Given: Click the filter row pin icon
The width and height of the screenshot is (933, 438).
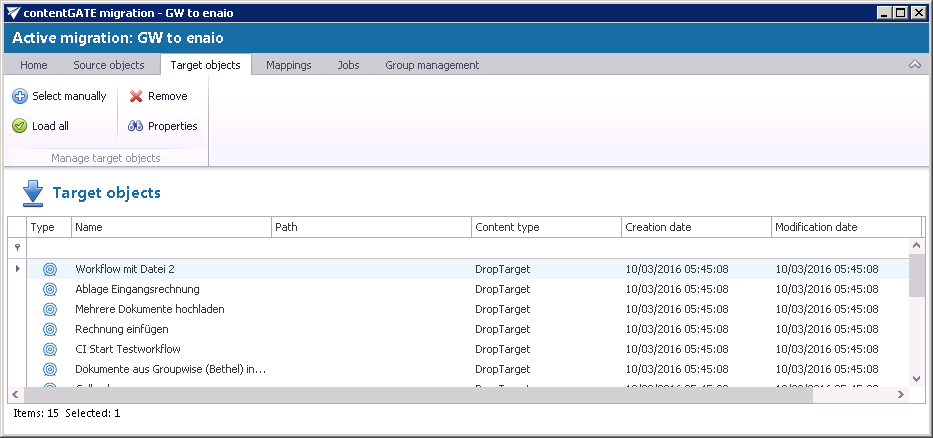Looking at the screenshot, I should (17, 248).
